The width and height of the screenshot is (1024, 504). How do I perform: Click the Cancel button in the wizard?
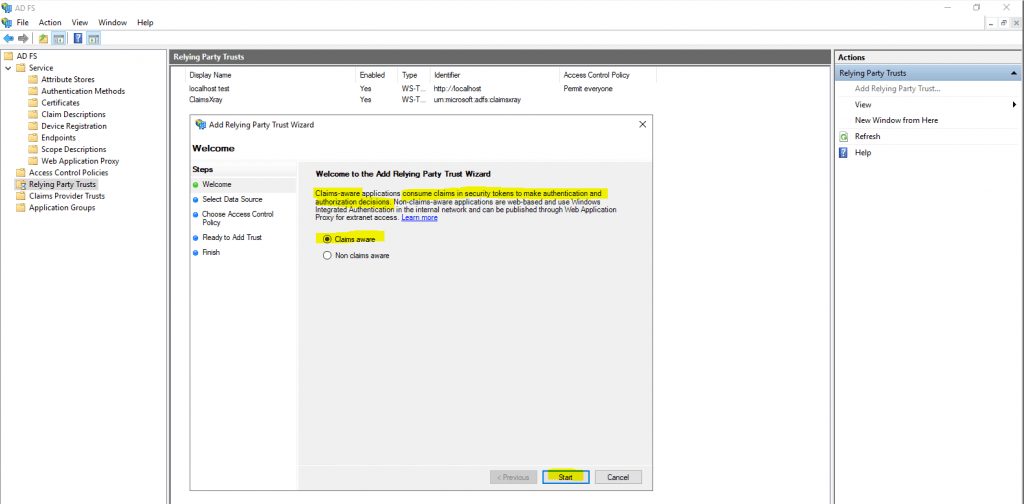pos(618,477)
